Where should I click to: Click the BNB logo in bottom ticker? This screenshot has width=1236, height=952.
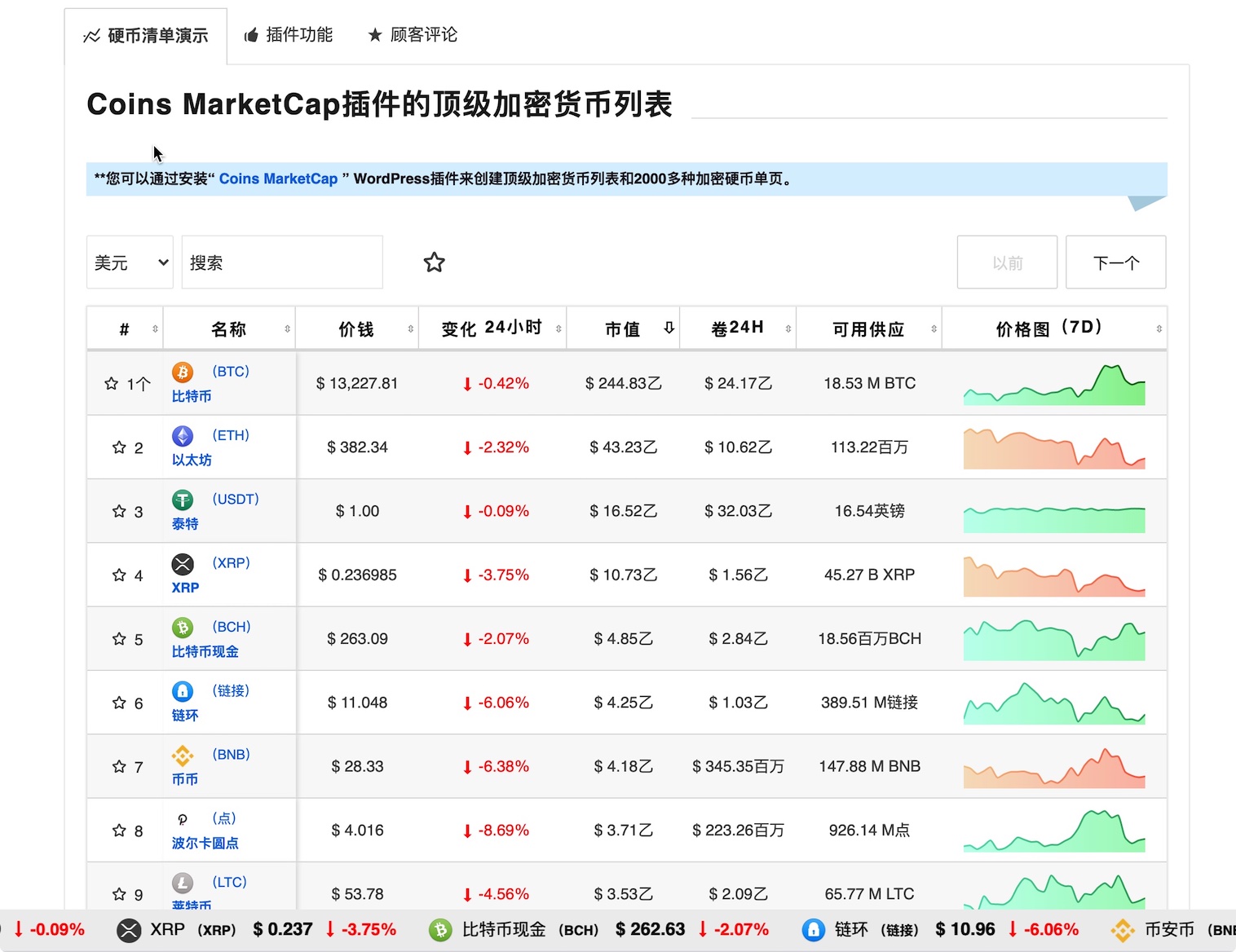(x=1123, y=930)
